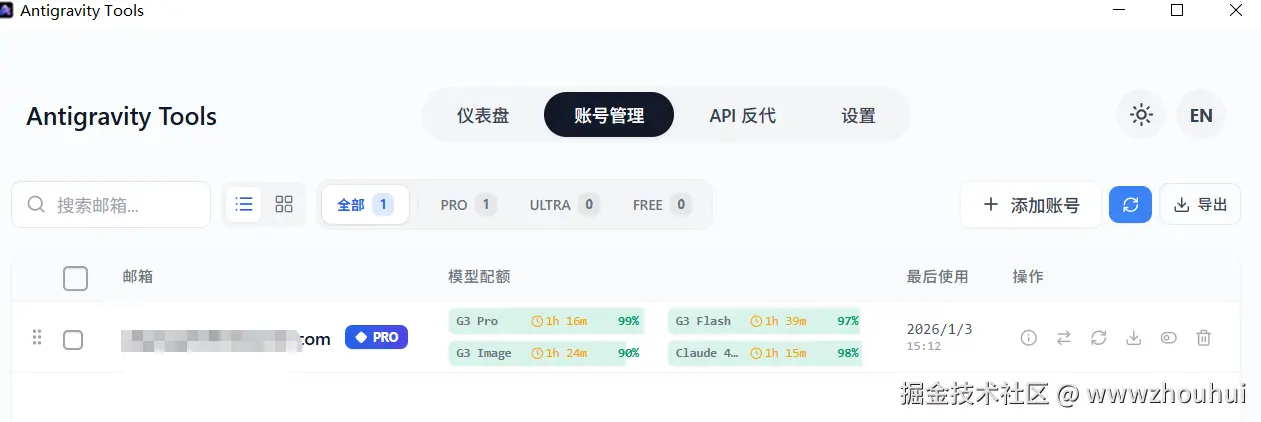Refresh quota for the account row
Viewport: 1261px width, 422px height.
coord(1098,338)
